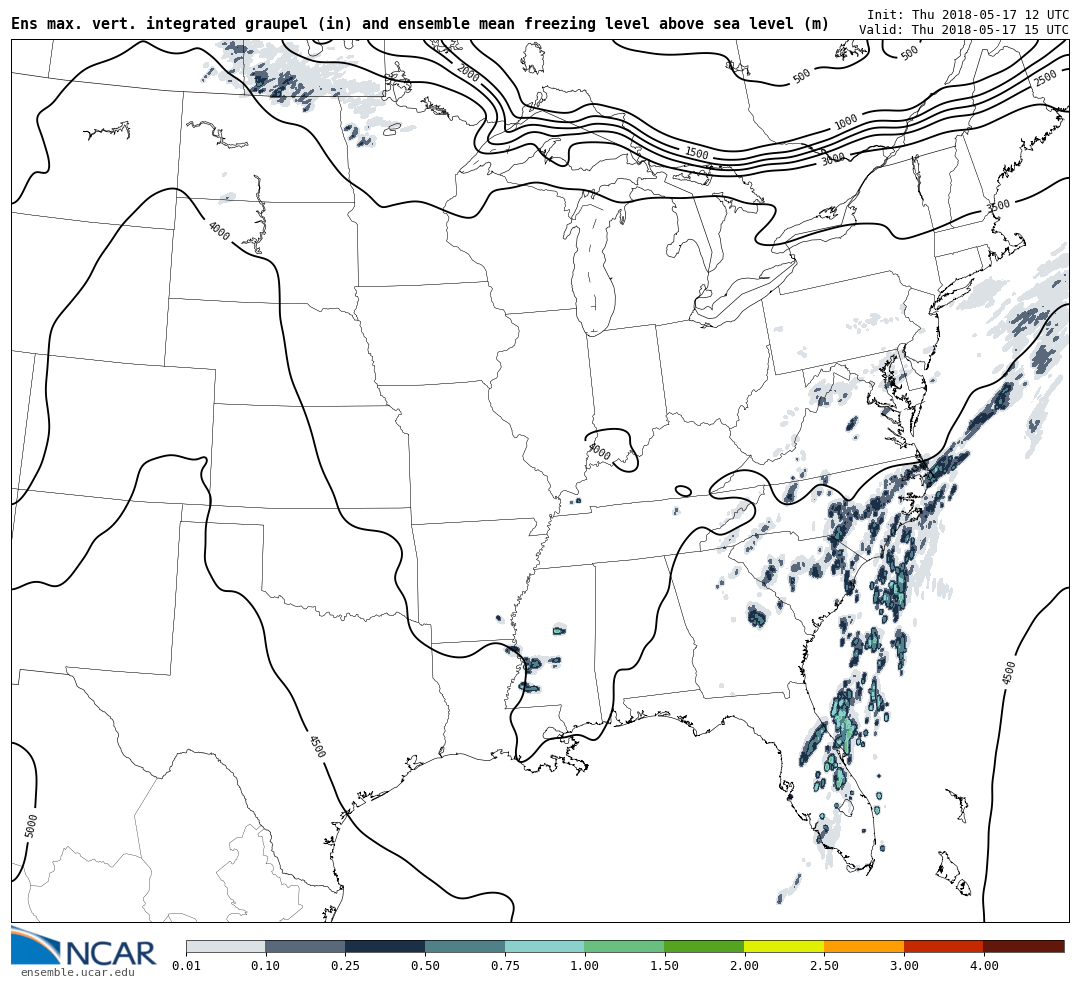Click the '2.50' legend tick label

[824, 966]
